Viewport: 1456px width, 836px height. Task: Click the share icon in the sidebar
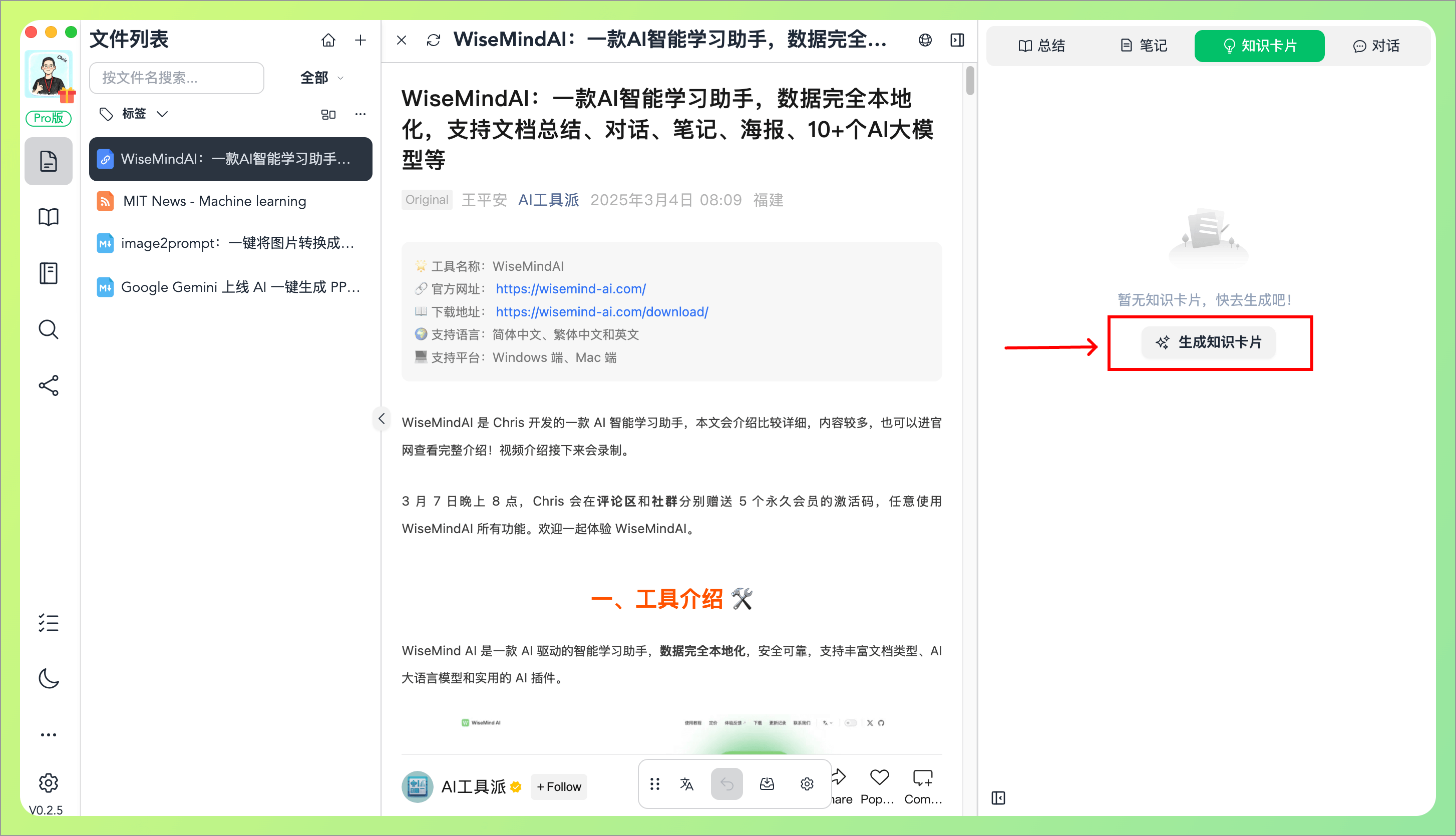[48, 385]
